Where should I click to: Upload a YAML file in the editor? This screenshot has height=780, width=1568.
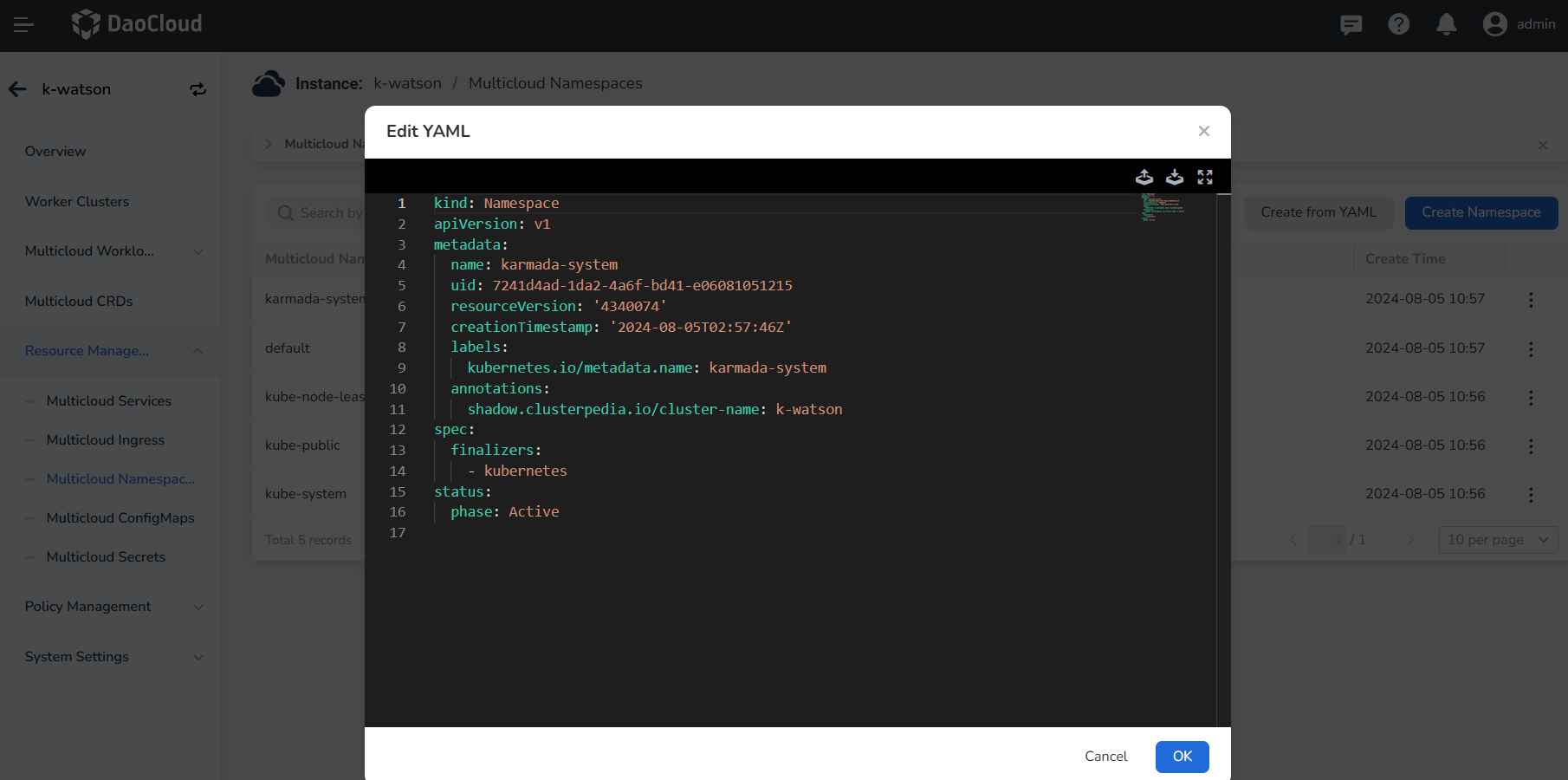1144,177
